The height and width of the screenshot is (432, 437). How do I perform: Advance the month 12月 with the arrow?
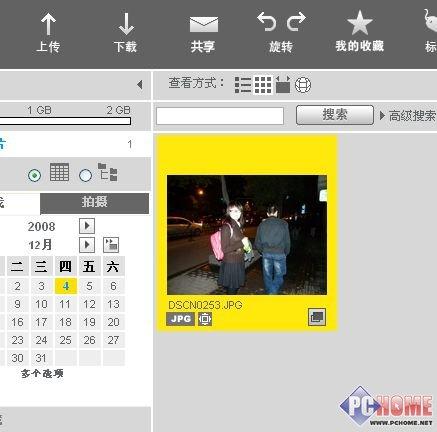coord(87,245)
